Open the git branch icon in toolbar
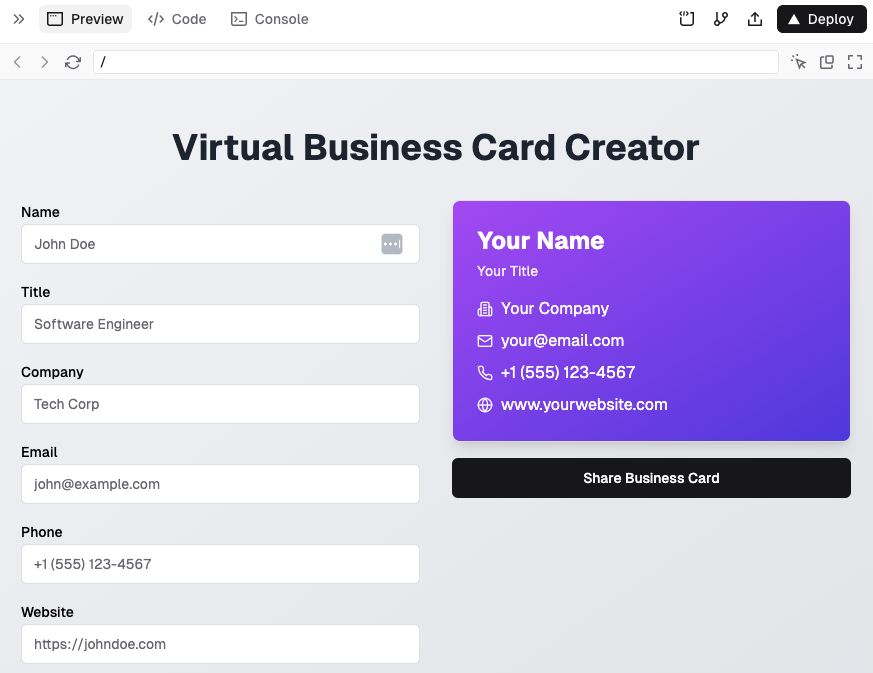The image size is (873, 673). point(720,19)
